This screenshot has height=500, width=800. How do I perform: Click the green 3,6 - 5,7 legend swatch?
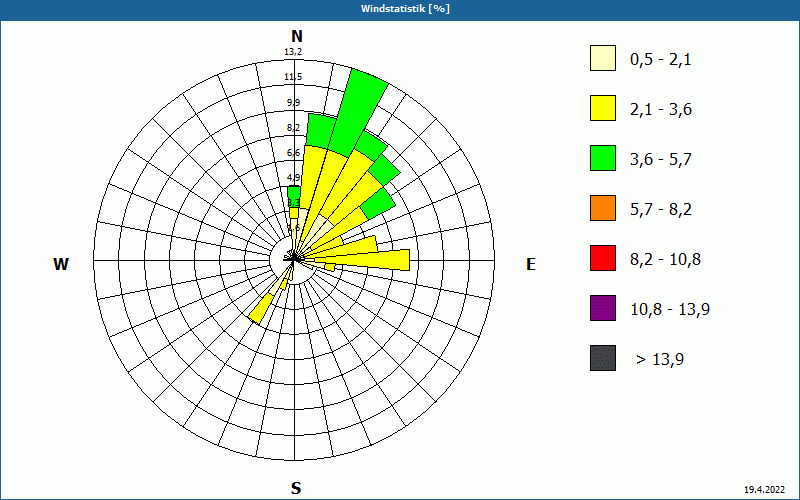pos(603,158)
